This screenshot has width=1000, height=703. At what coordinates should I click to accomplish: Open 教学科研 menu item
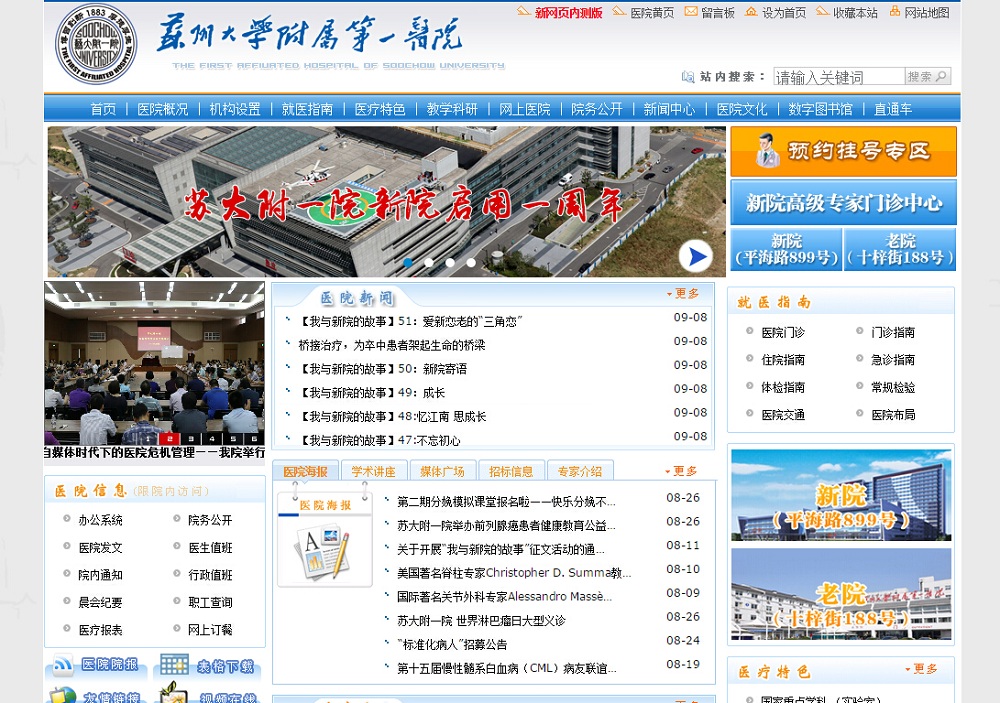point(452,109)
